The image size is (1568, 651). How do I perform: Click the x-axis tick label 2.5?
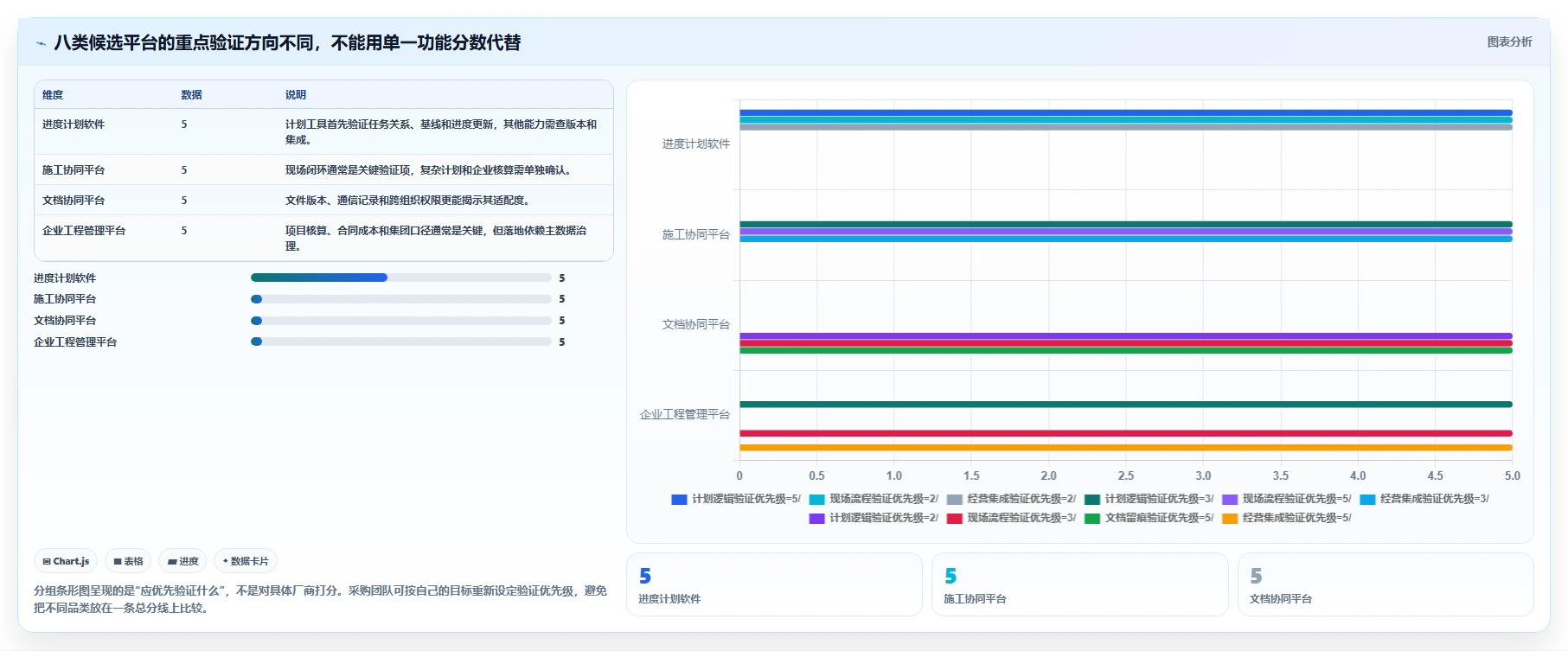[x=1126, y=475]
